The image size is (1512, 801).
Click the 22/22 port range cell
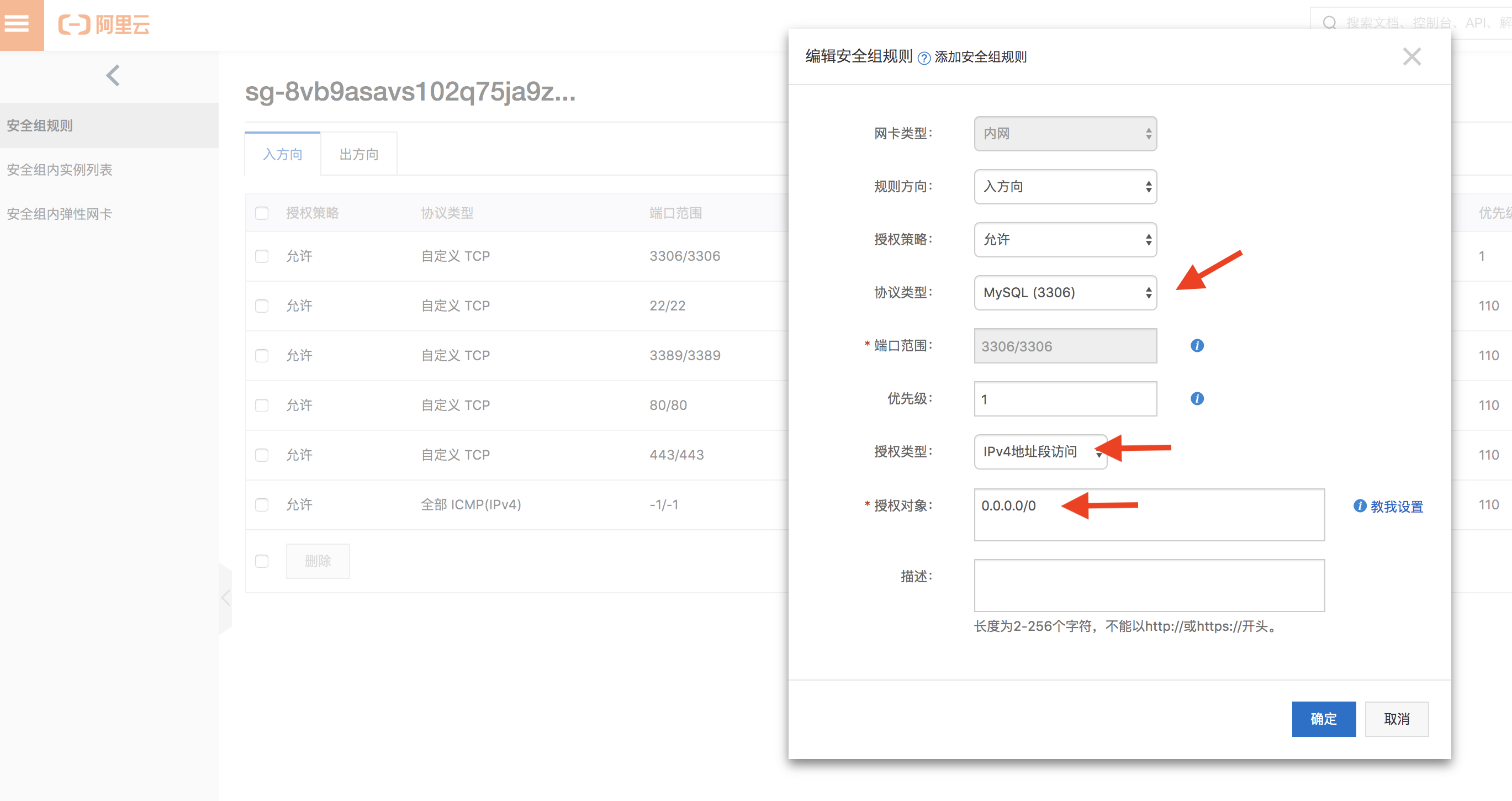pyautogui.click(x=667, y=306)
